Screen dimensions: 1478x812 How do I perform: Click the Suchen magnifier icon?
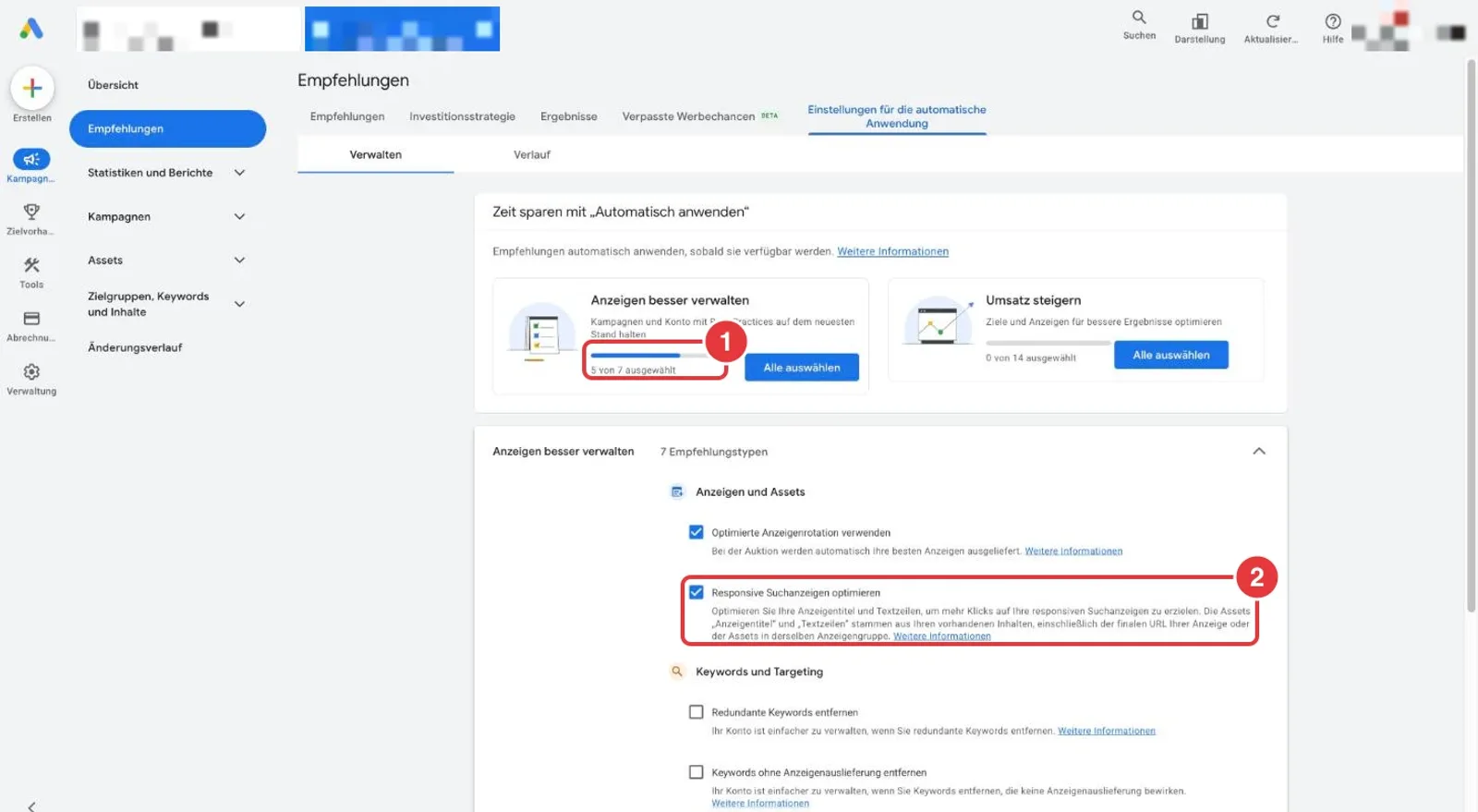click(1139, 18)
